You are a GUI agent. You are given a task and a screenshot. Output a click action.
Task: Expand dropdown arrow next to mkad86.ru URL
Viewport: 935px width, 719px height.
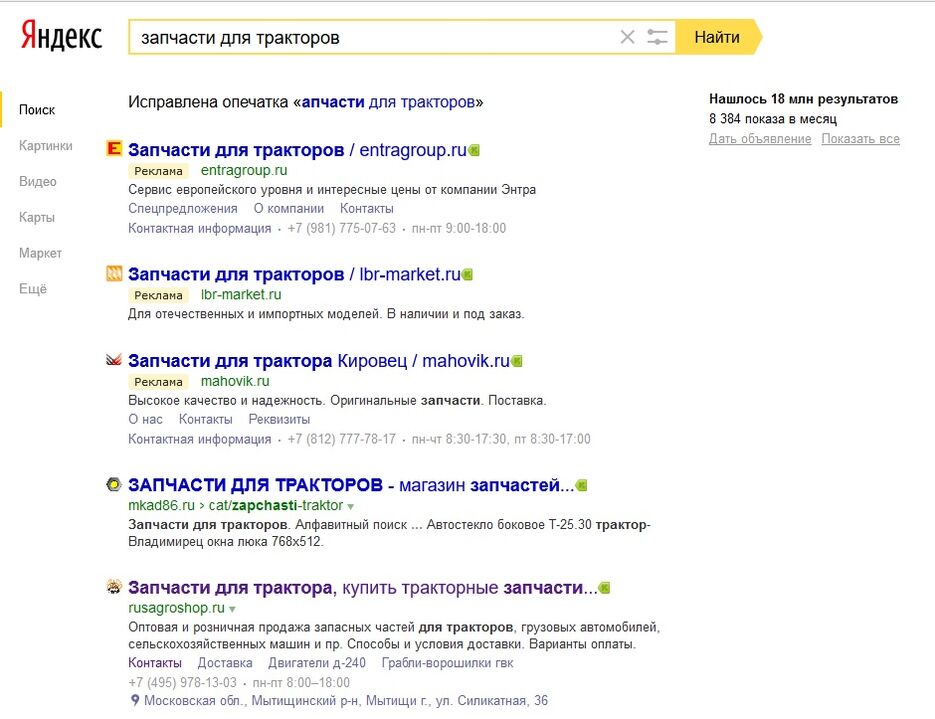coord(351,507)
